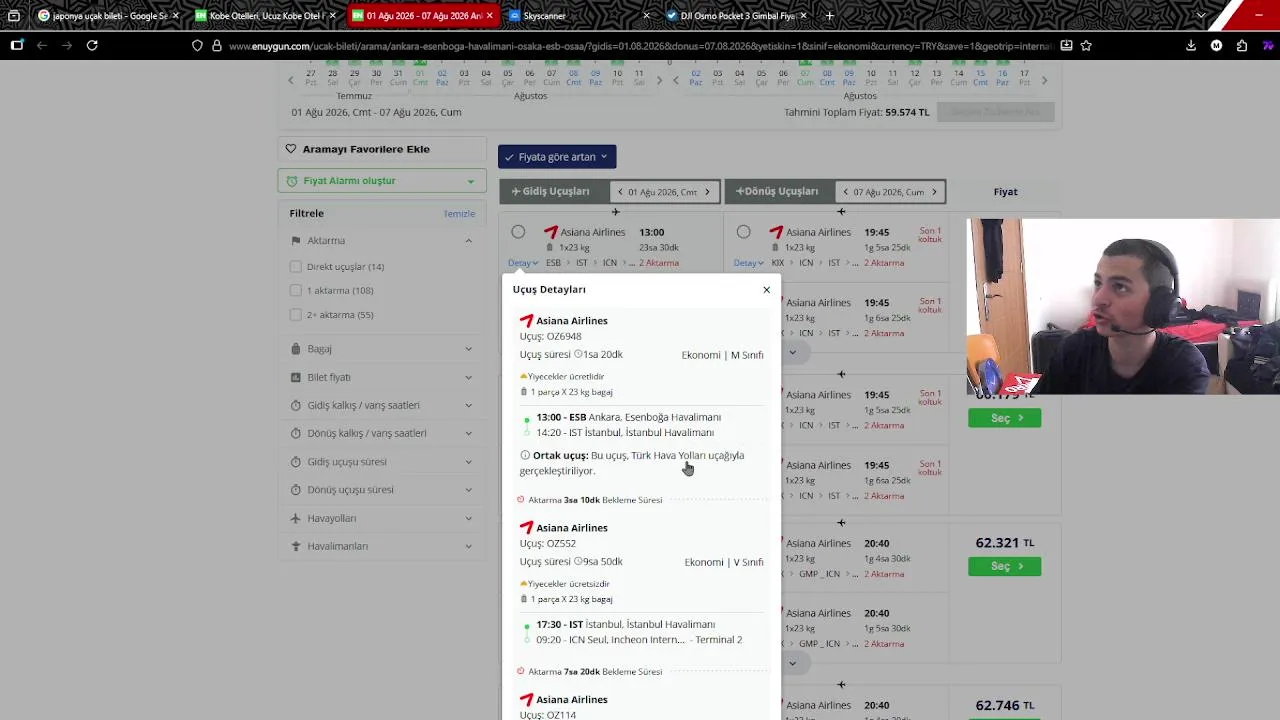Expand the Bilet fiyatı filter section
Image resolution: width=1280 pixels, height=720 pixels.
coord(468,377)
